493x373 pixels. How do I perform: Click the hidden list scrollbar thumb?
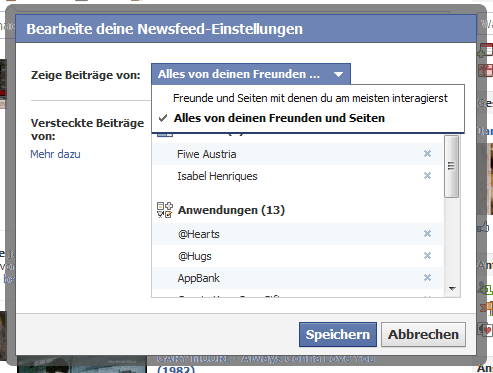[451, 166]
